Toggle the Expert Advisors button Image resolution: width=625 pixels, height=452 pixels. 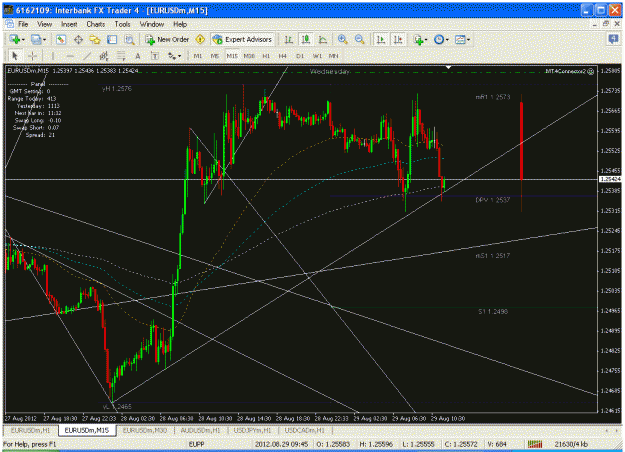(242, 39)
